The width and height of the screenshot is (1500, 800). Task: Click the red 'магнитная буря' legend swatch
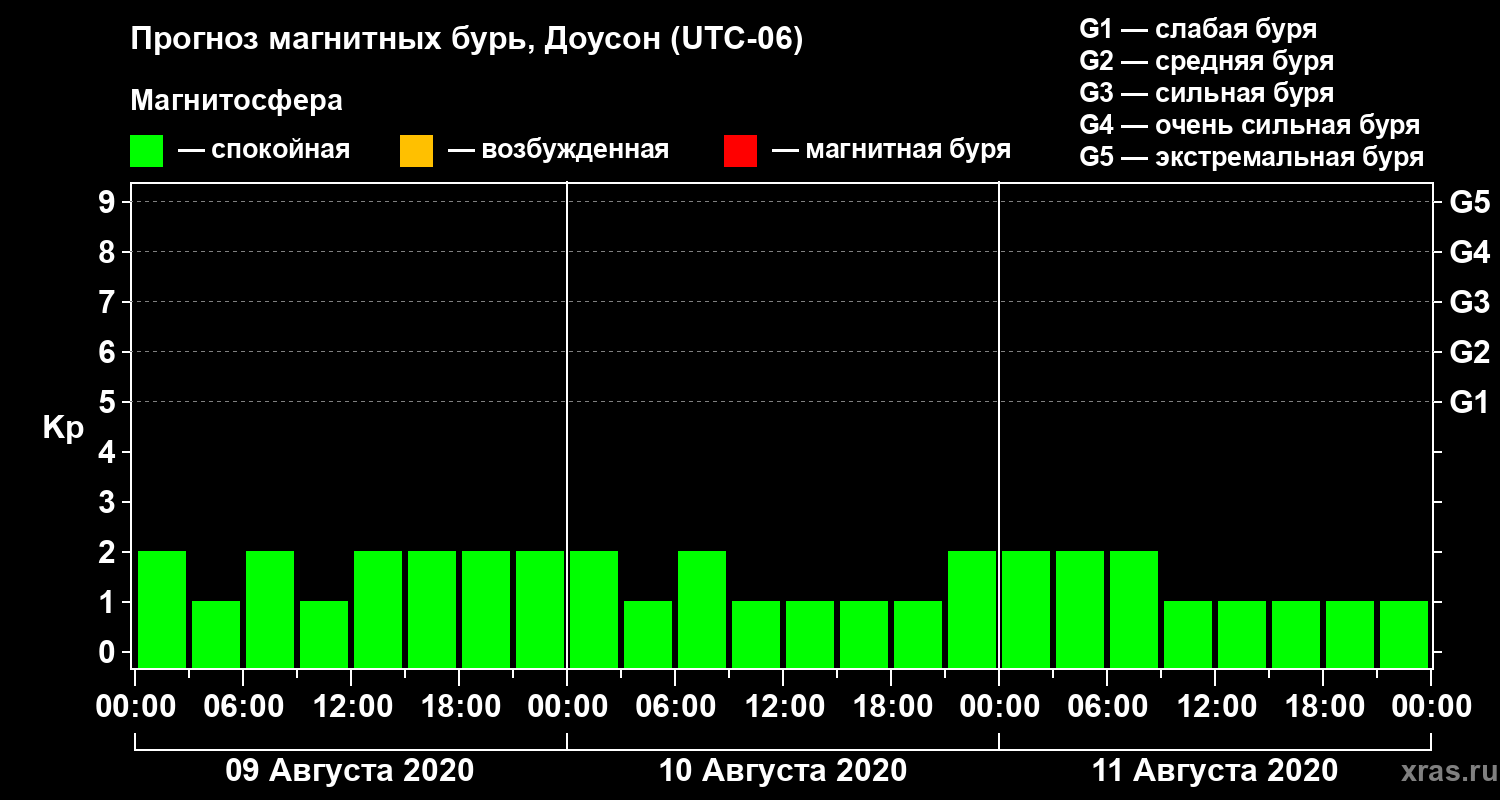(x=740, y=151)
